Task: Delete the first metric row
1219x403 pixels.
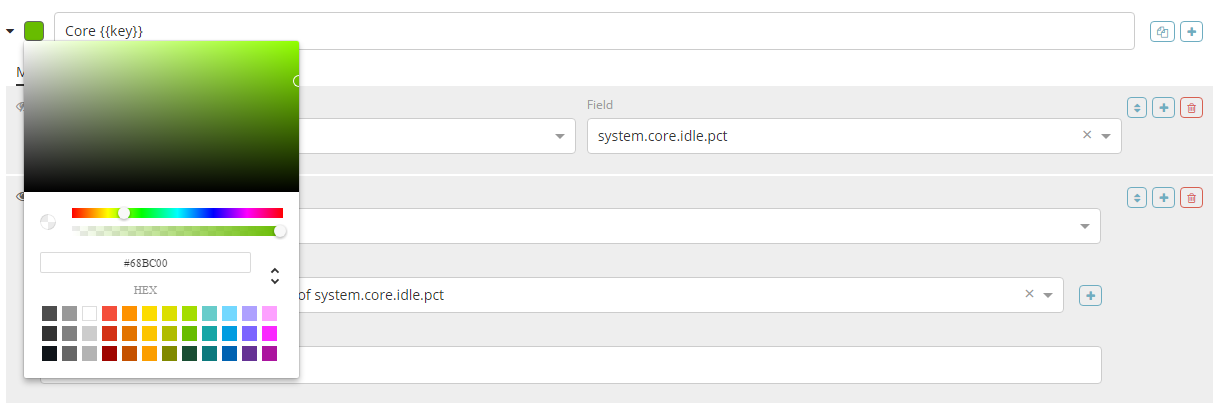Action: 1191,107
